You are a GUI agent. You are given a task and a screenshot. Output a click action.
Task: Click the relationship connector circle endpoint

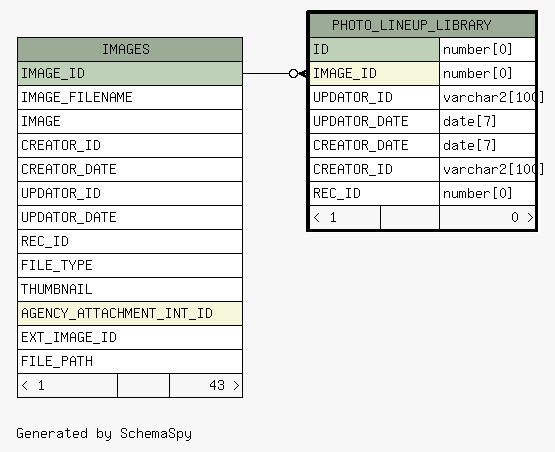pos(293,74)
